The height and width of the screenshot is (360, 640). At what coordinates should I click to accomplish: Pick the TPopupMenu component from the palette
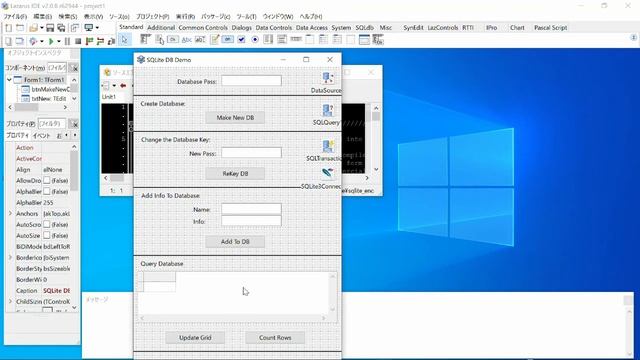[160, 40]
